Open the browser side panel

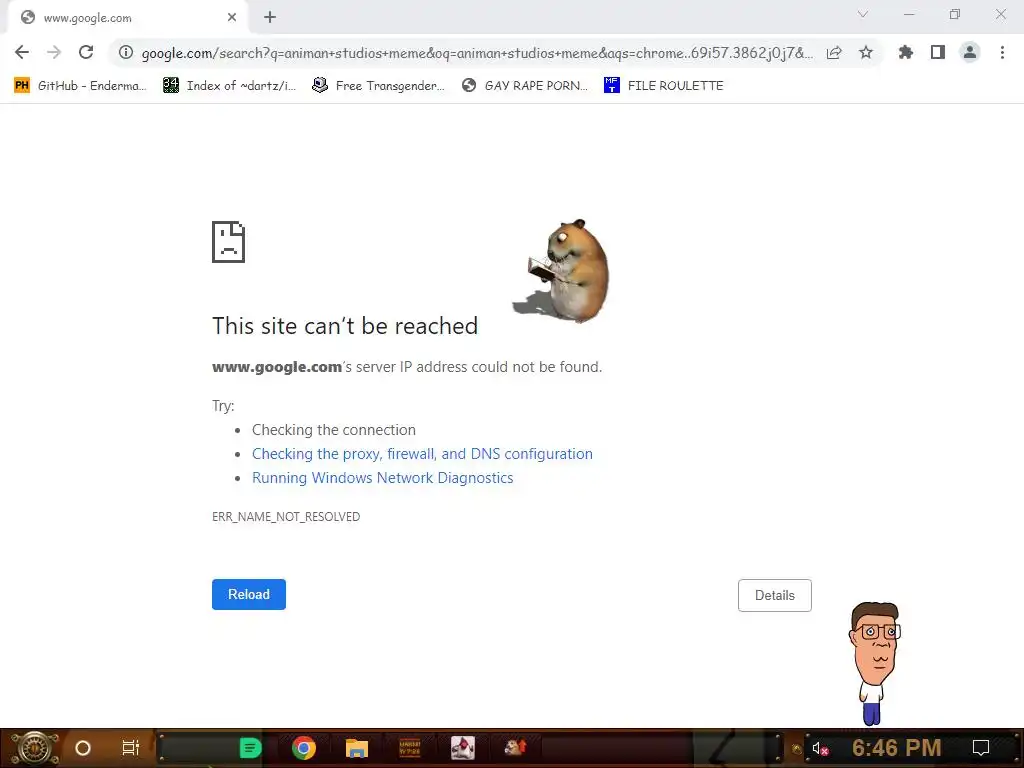click(938, 52)
